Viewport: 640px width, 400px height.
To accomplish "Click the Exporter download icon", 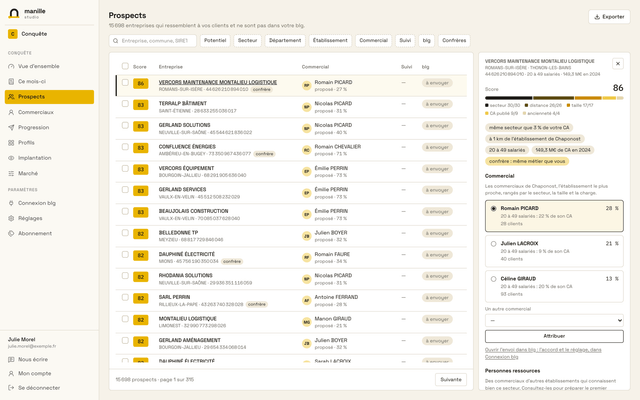I will pos(597,17).
